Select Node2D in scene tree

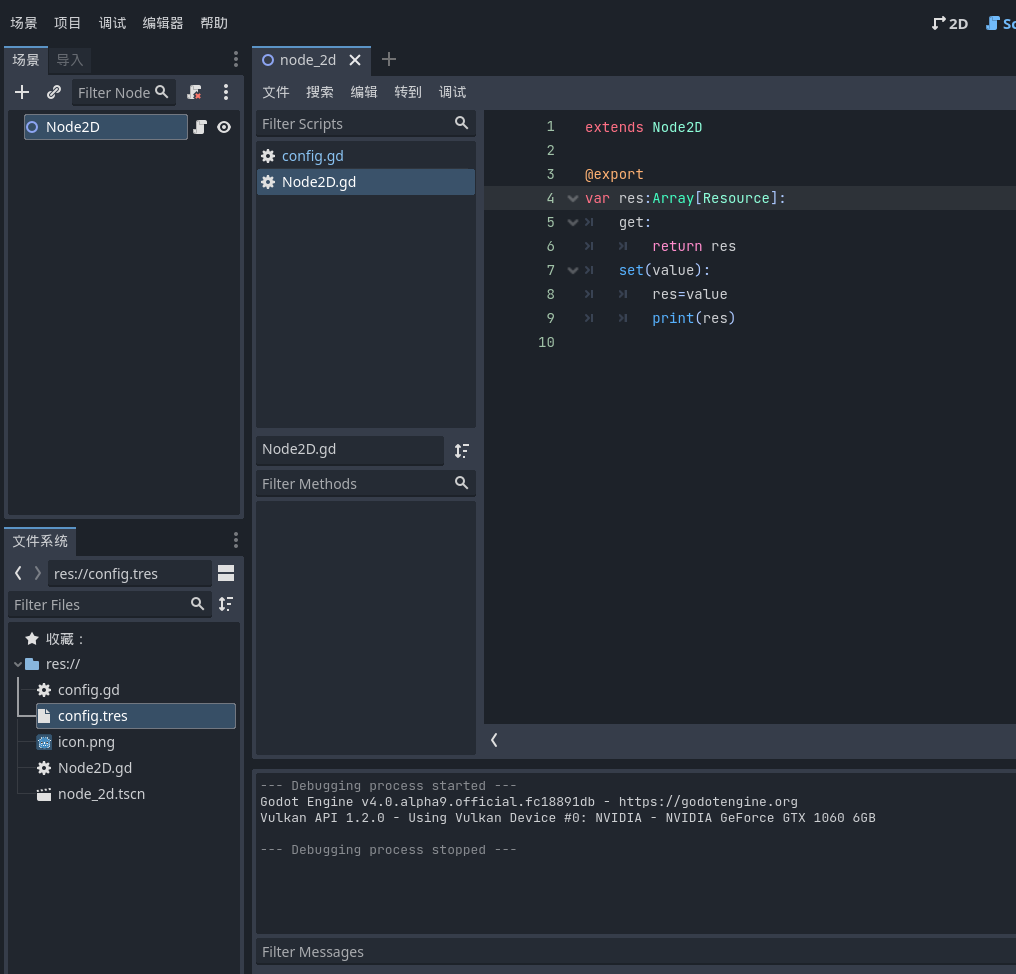click(x=106, y=127)
